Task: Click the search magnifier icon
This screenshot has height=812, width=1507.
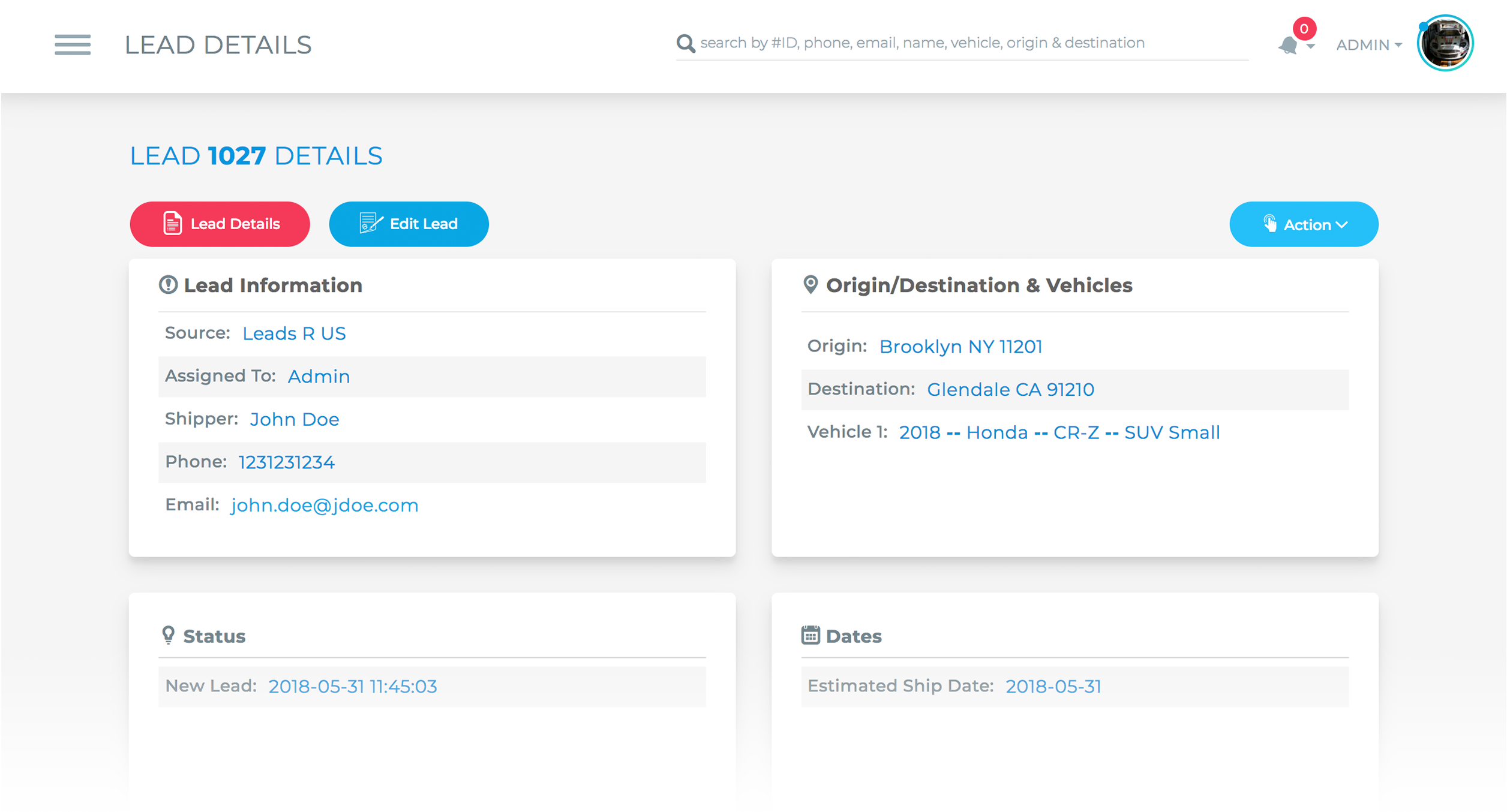Action: click(x=685, y=43)
